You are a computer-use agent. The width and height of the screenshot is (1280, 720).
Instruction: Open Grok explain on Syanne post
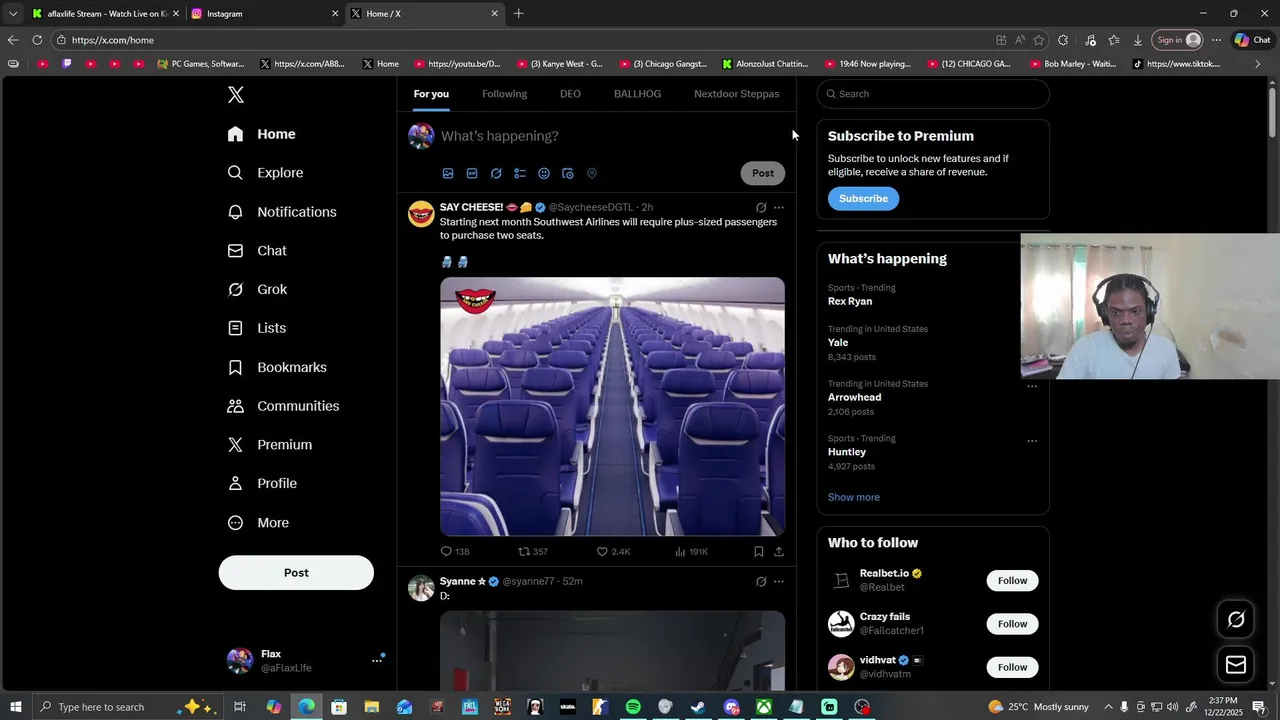click(761, 582)
